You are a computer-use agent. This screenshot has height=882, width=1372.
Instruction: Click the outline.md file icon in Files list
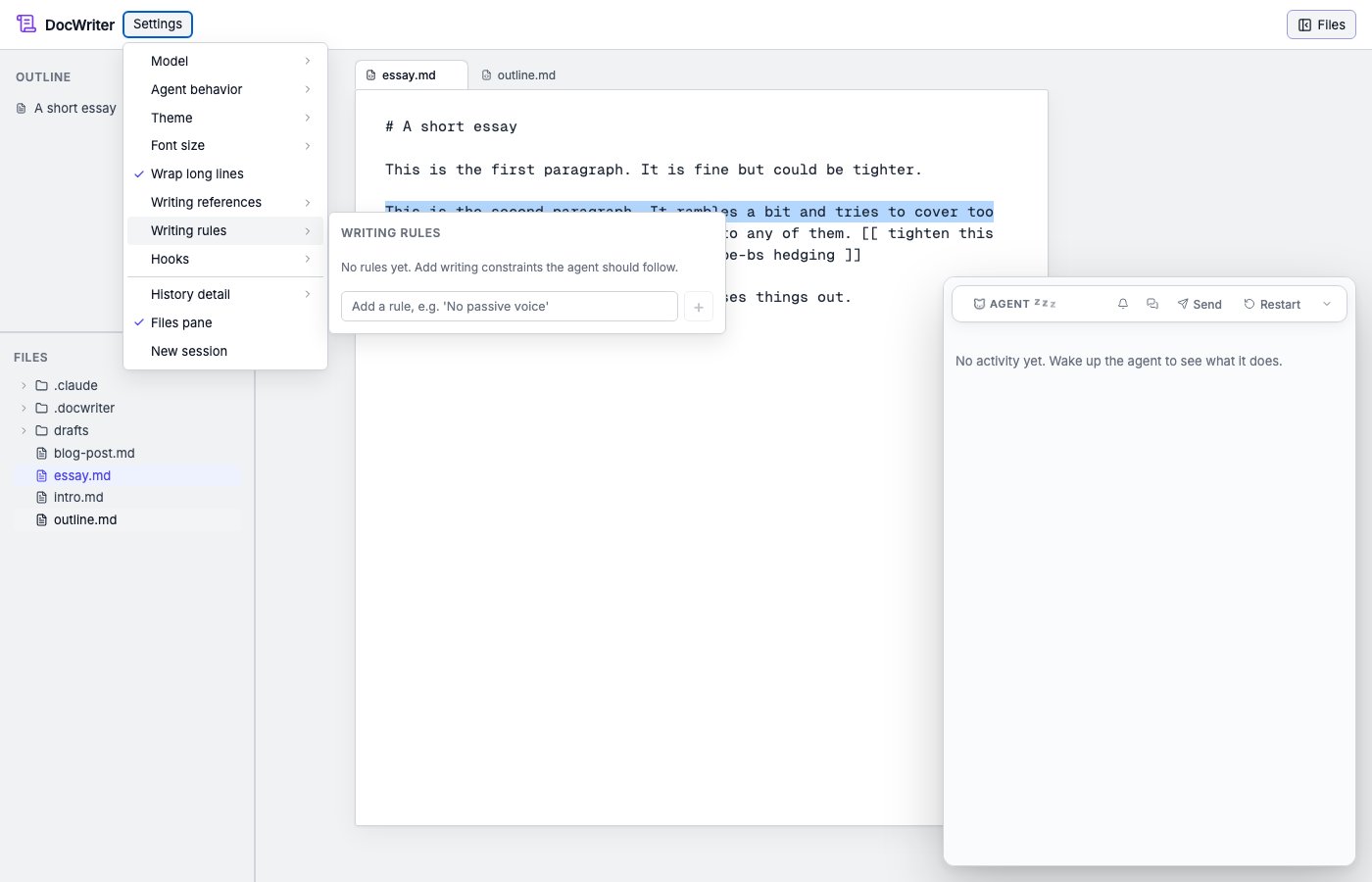click(42, 520)
